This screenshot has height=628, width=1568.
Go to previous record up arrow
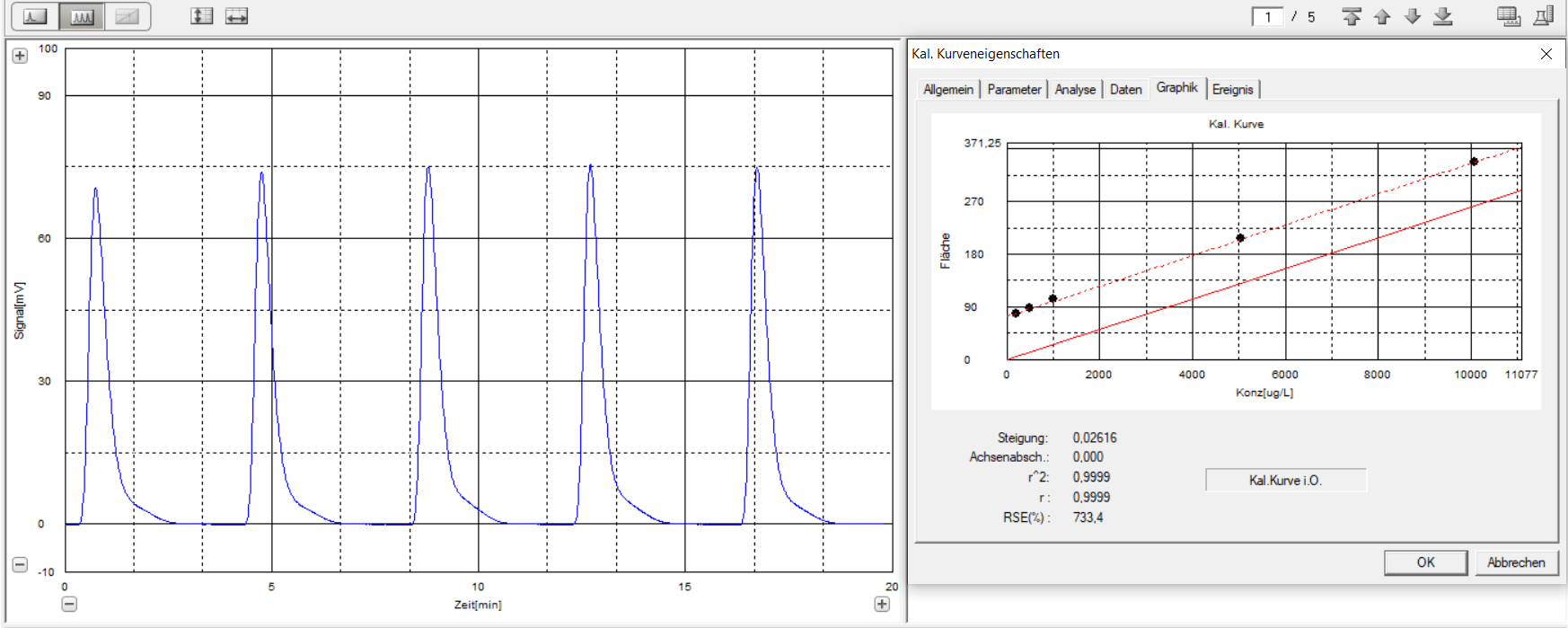[1382, 16]
